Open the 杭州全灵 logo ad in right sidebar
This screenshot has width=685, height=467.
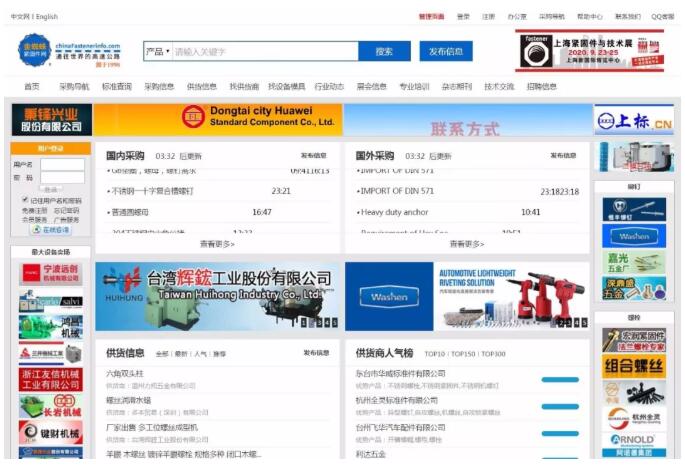634,419
